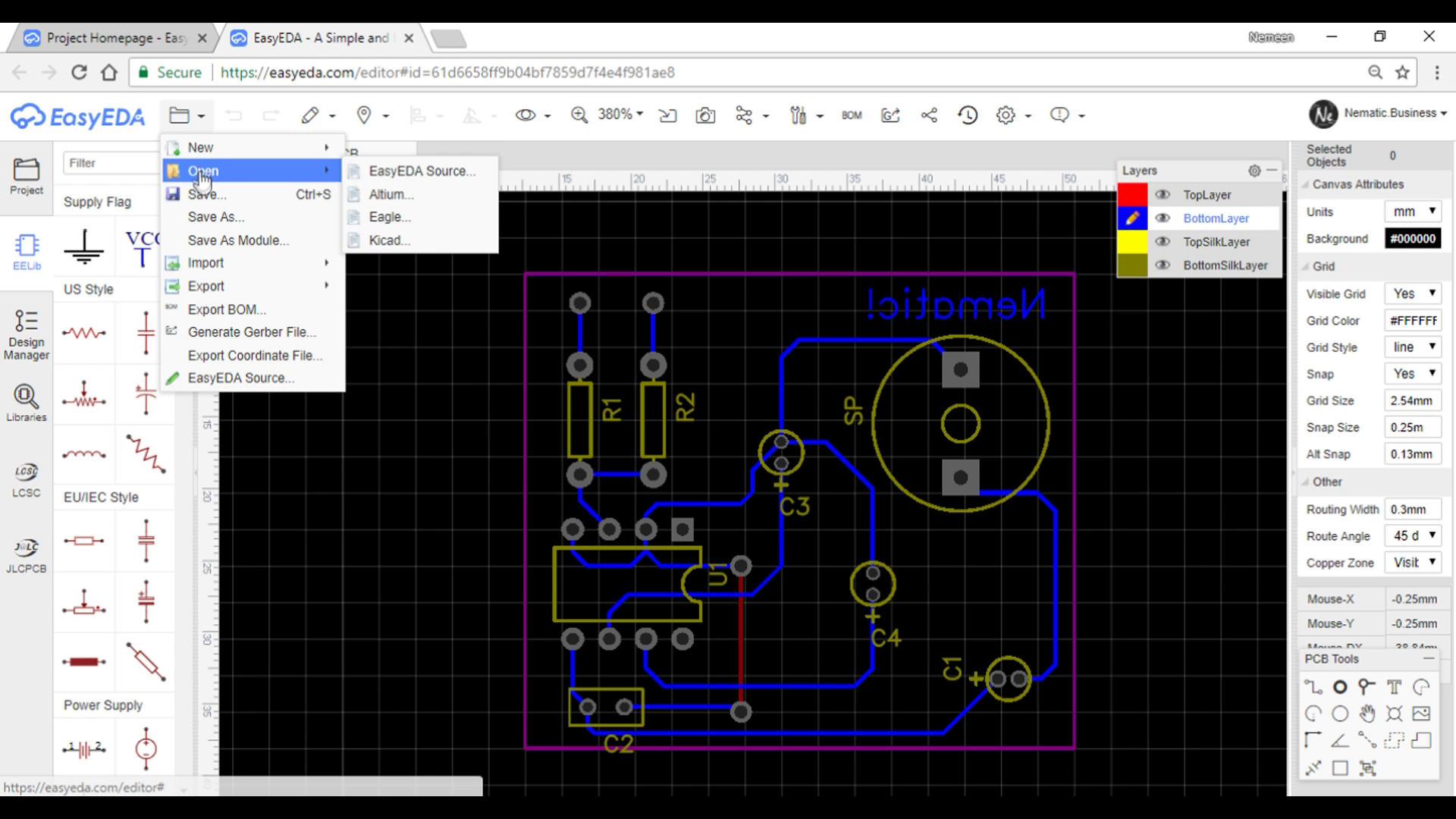Select the Dimension measure tool in PCB Tools
1456x819 pixels.
1313,767
